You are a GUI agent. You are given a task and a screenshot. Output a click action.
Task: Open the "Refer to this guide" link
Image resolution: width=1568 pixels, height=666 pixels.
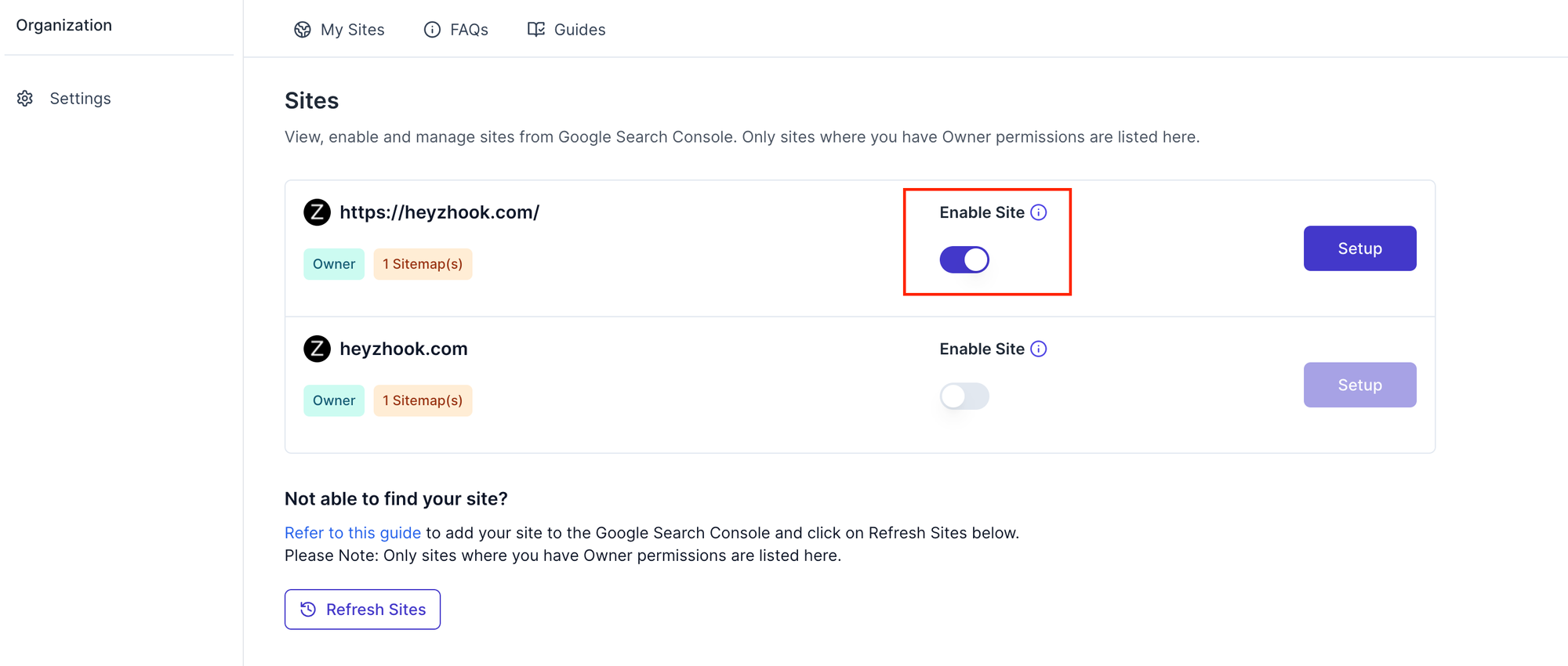[352, 533]
